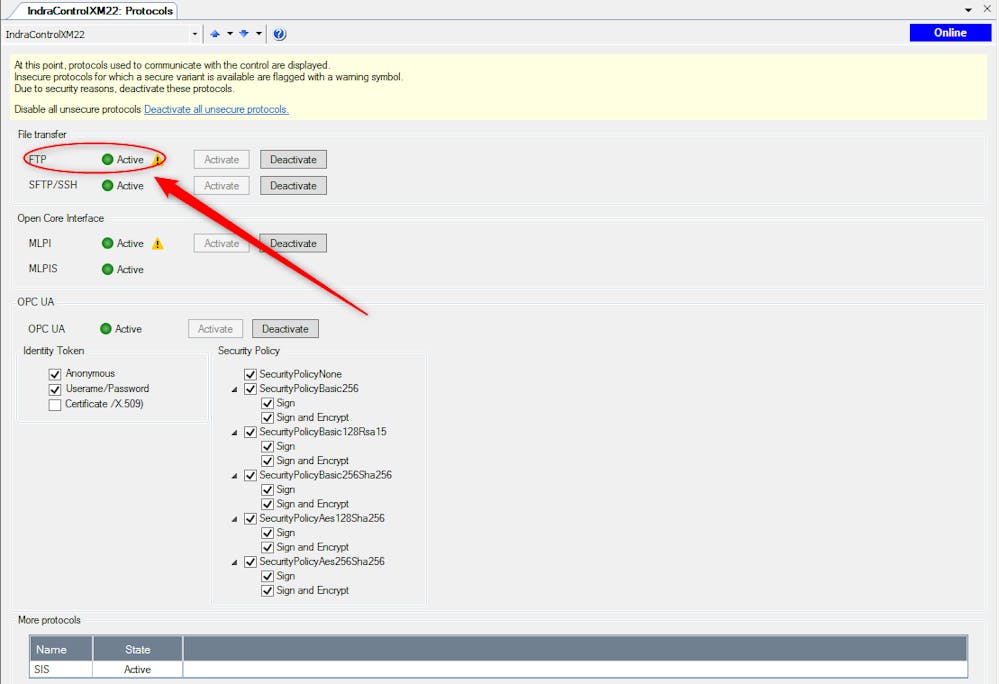Click the MLPI protocol label
Viewport: 999px width, 684px height.
[40, 243]
